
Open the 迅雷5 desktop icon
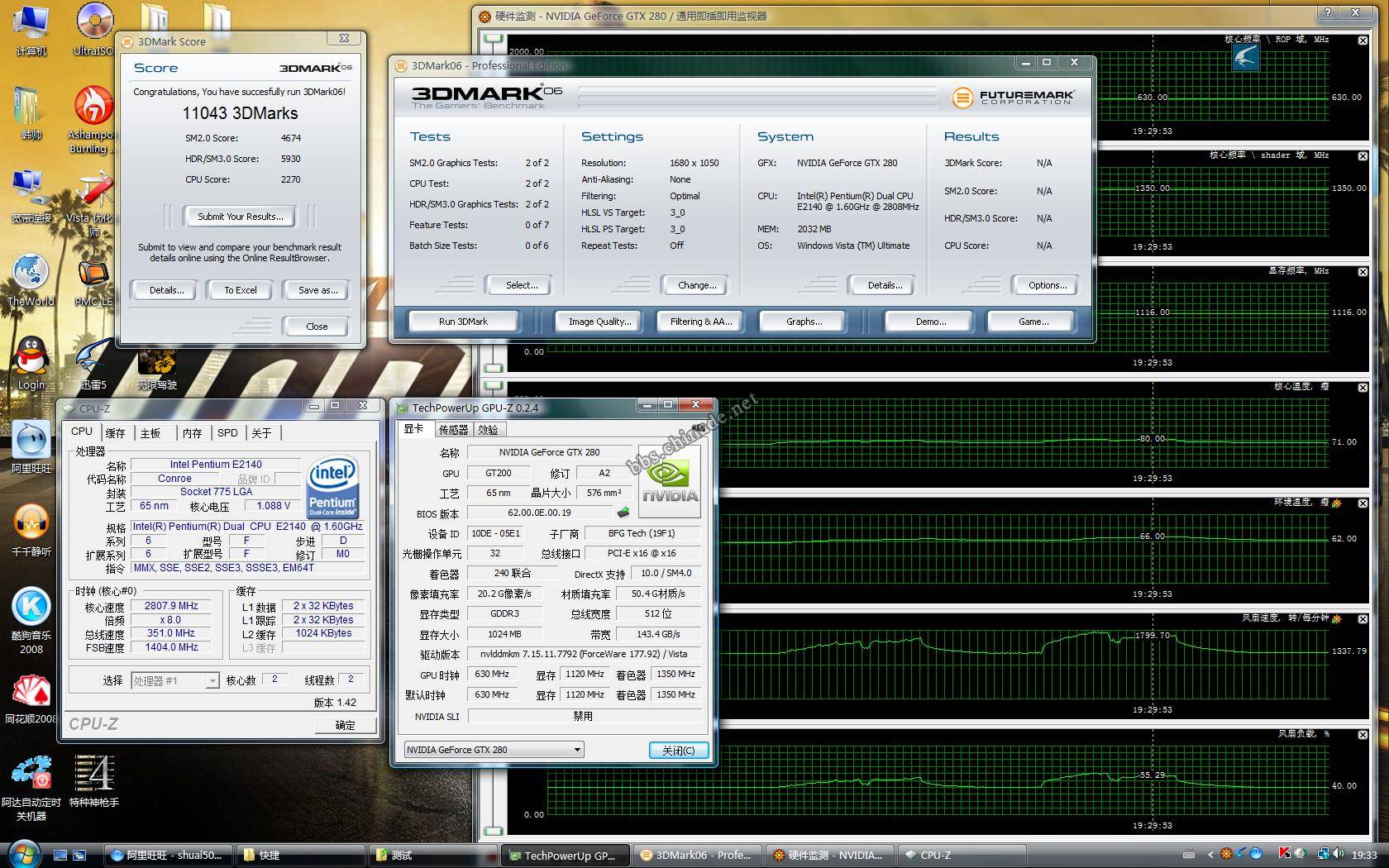click(x=93, y=364)
